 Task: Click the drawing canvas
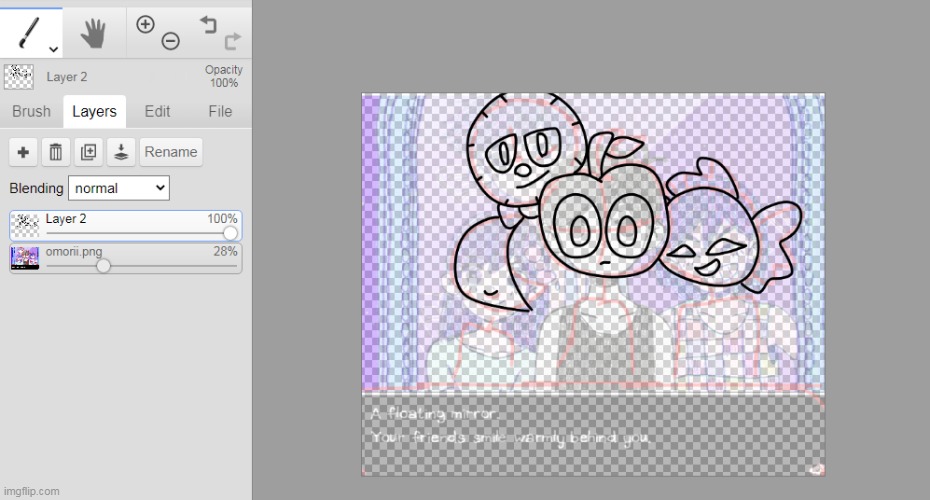[x=593, y=285]
